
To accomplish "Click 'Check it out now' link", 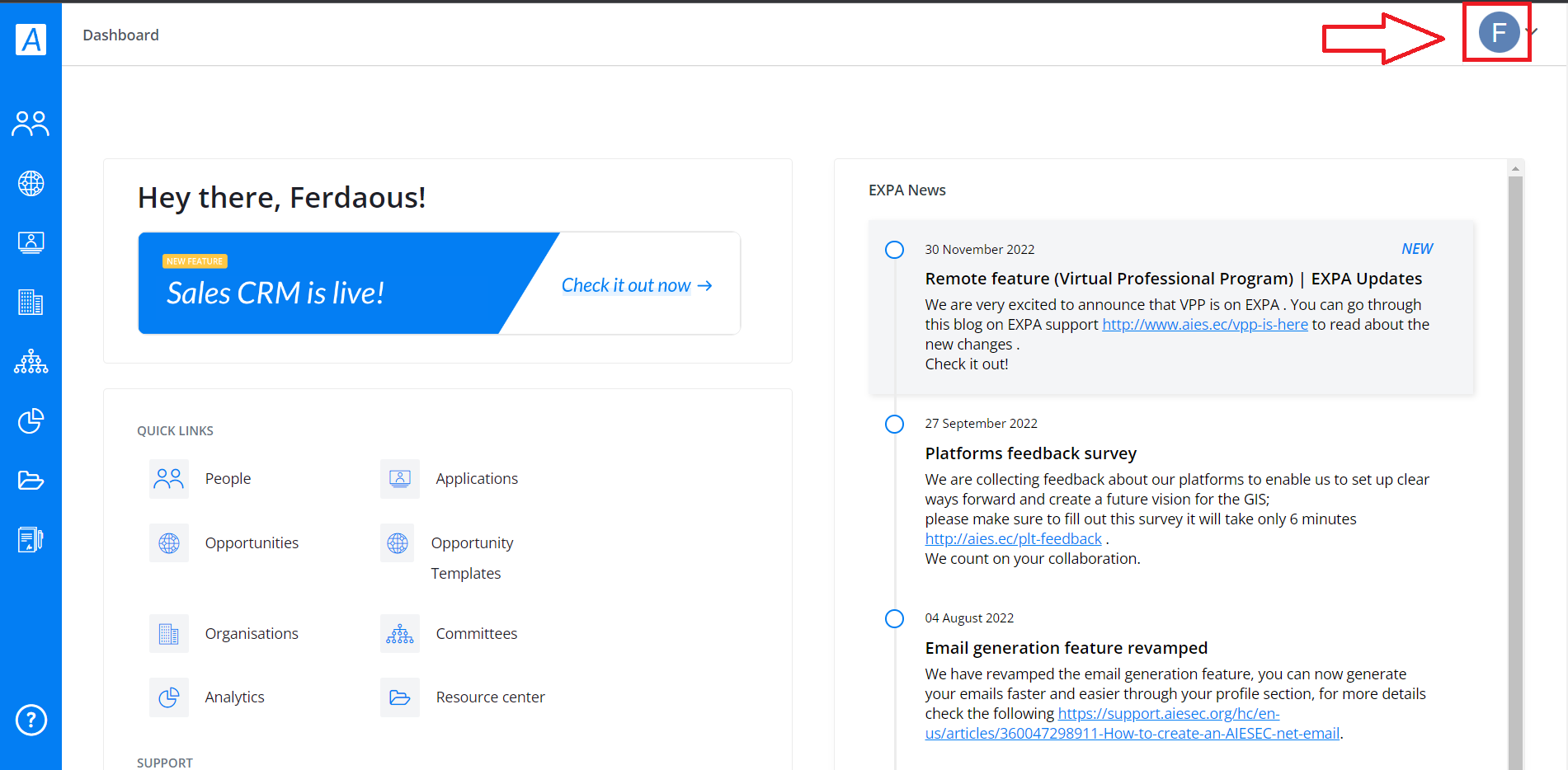I will pyautogui.click(x=636, y=285).
